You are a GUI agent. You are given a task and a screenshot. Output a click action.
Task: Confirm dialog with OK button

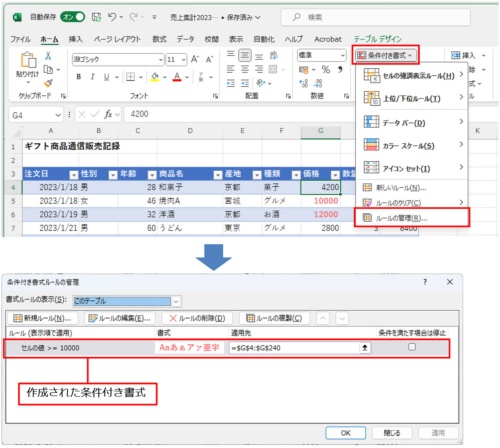coord(346,433)
